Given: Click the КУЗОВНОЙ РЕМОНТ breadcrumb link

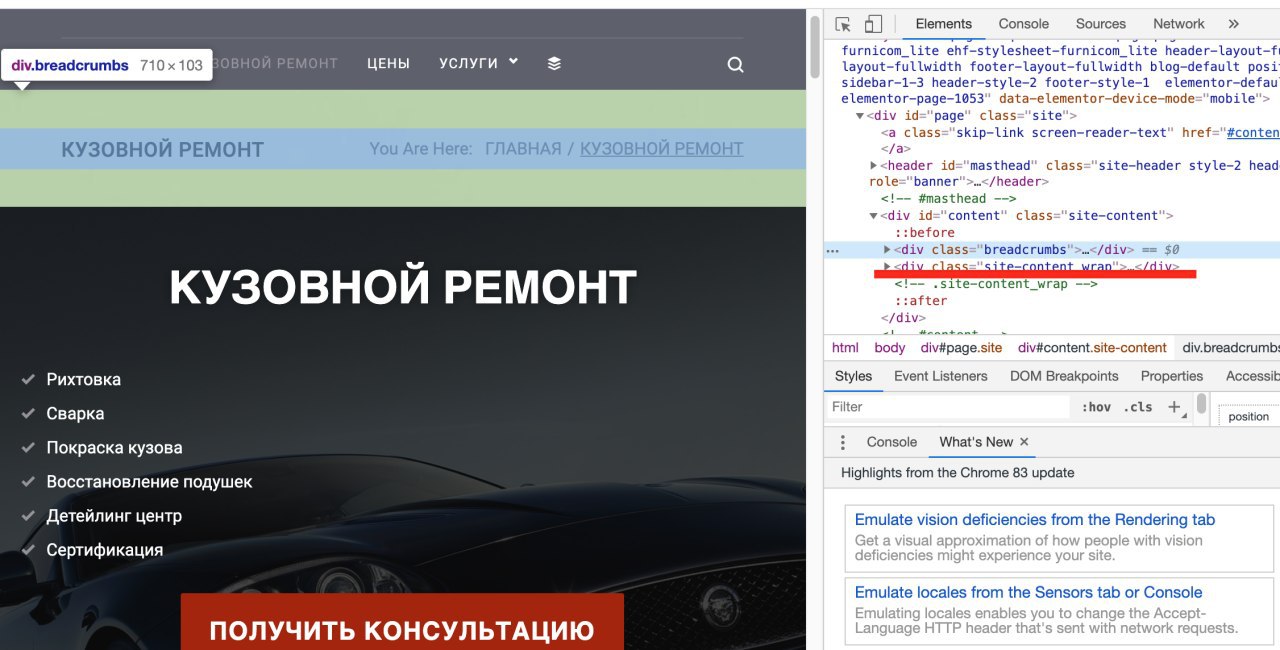Looking at the screenshot, I should point(661,149).
